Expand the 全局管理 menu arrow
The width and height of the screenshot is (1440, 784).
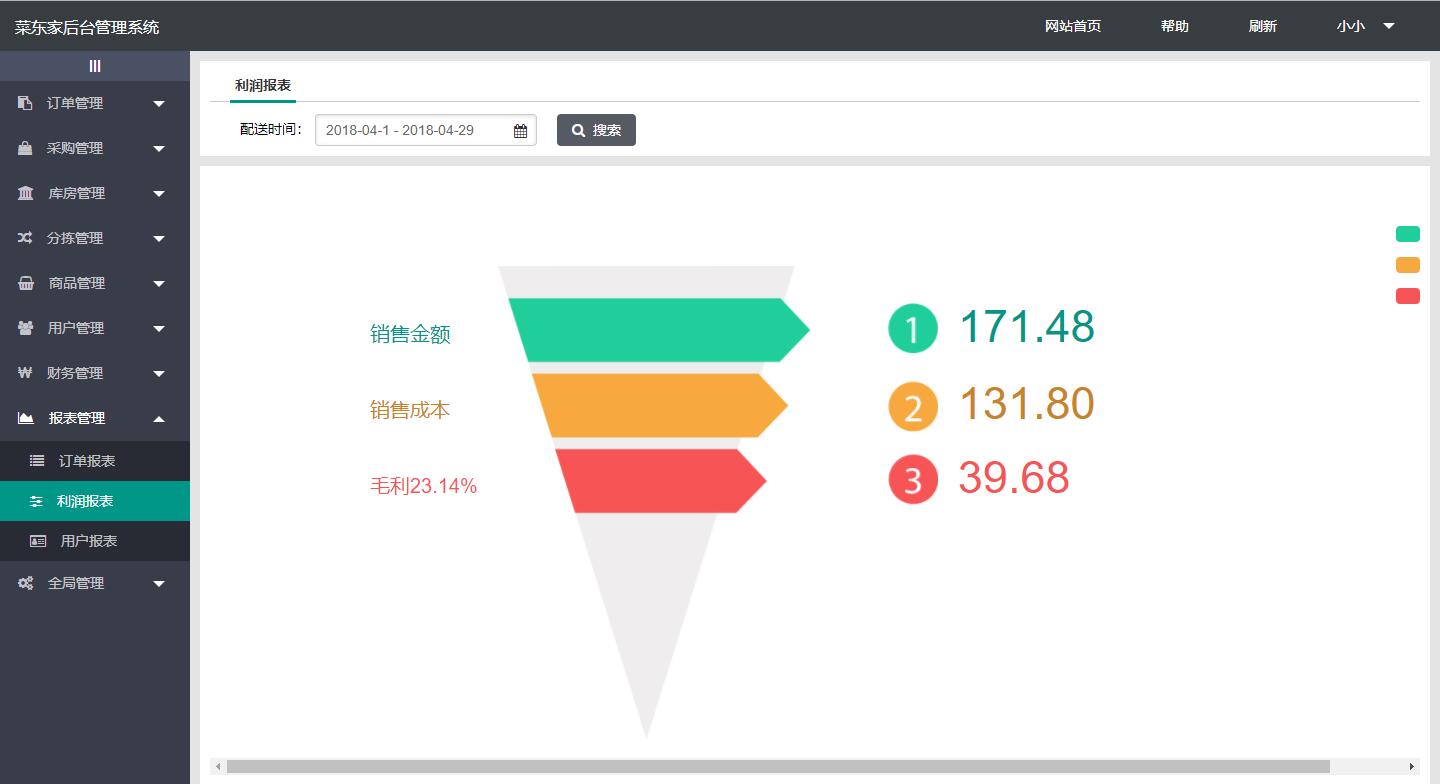pyautogui.click(x=159, y=584)
